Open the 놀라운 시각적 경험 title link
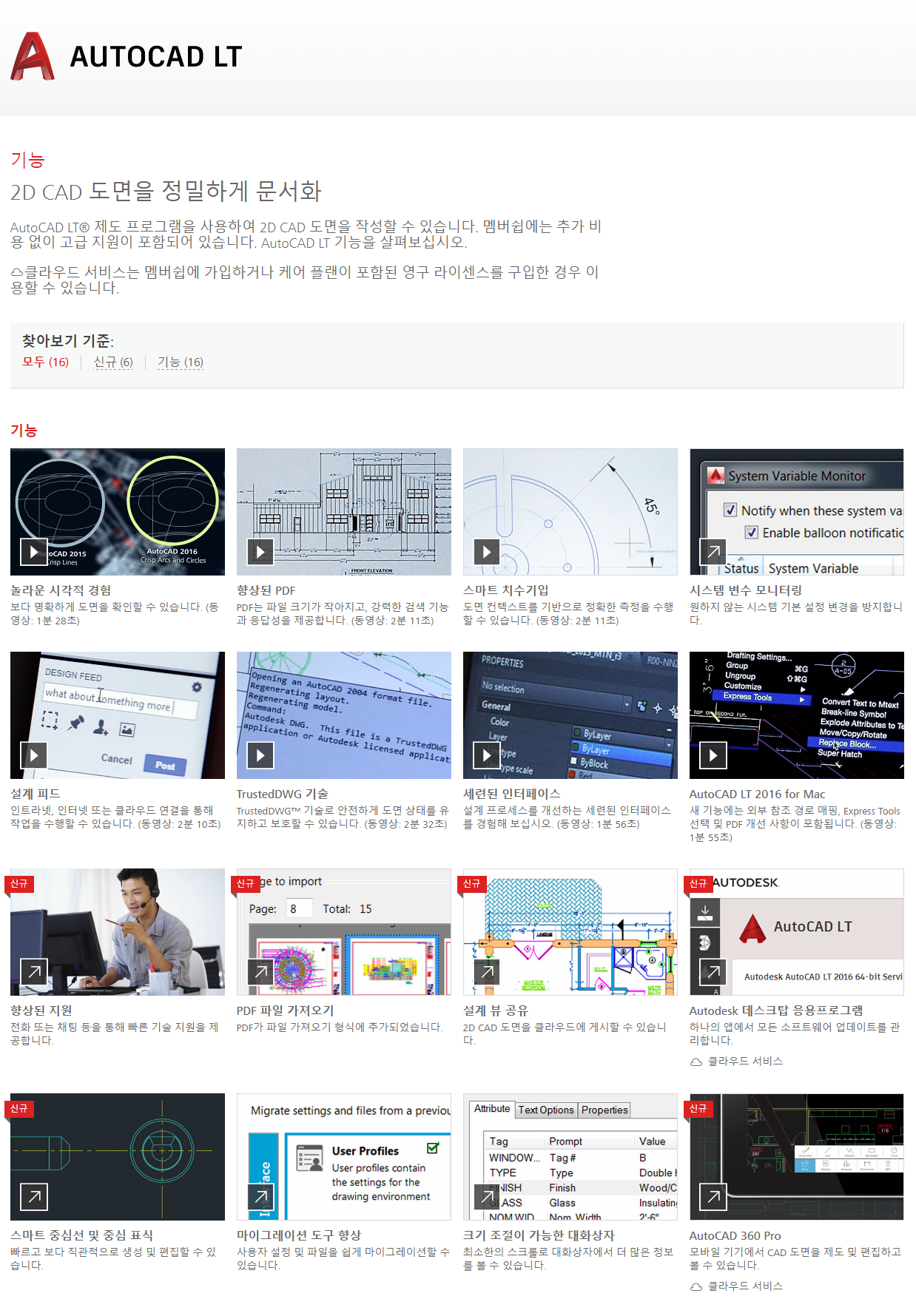 pyautogui.click(x=61, y=590)
